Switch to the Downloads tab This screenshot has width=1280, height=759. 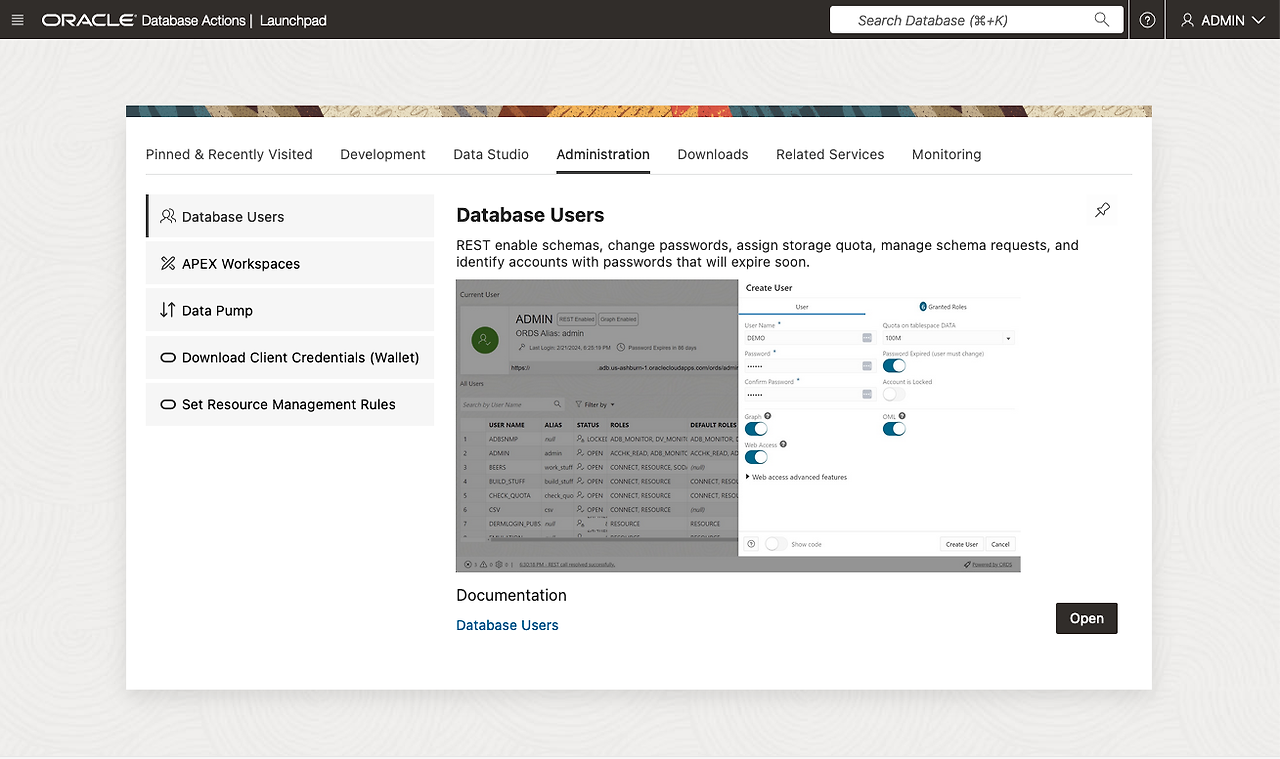click(713, 154)
